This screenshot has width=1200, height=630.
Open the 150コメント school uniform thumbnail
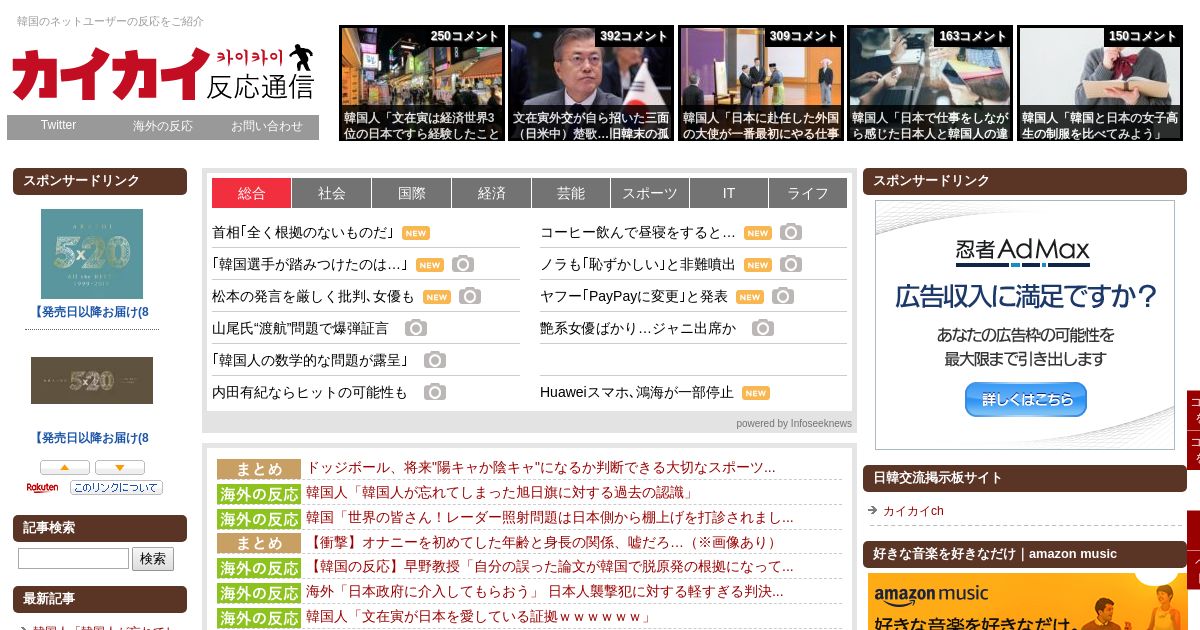click(1100, 83)
